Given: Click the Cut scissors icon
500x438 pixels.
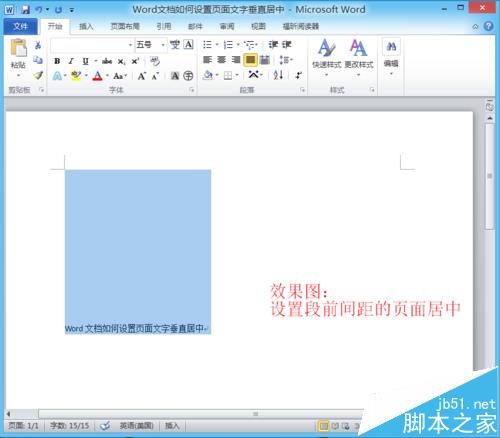Looking at the screenshot, I should tap(38, 45).
